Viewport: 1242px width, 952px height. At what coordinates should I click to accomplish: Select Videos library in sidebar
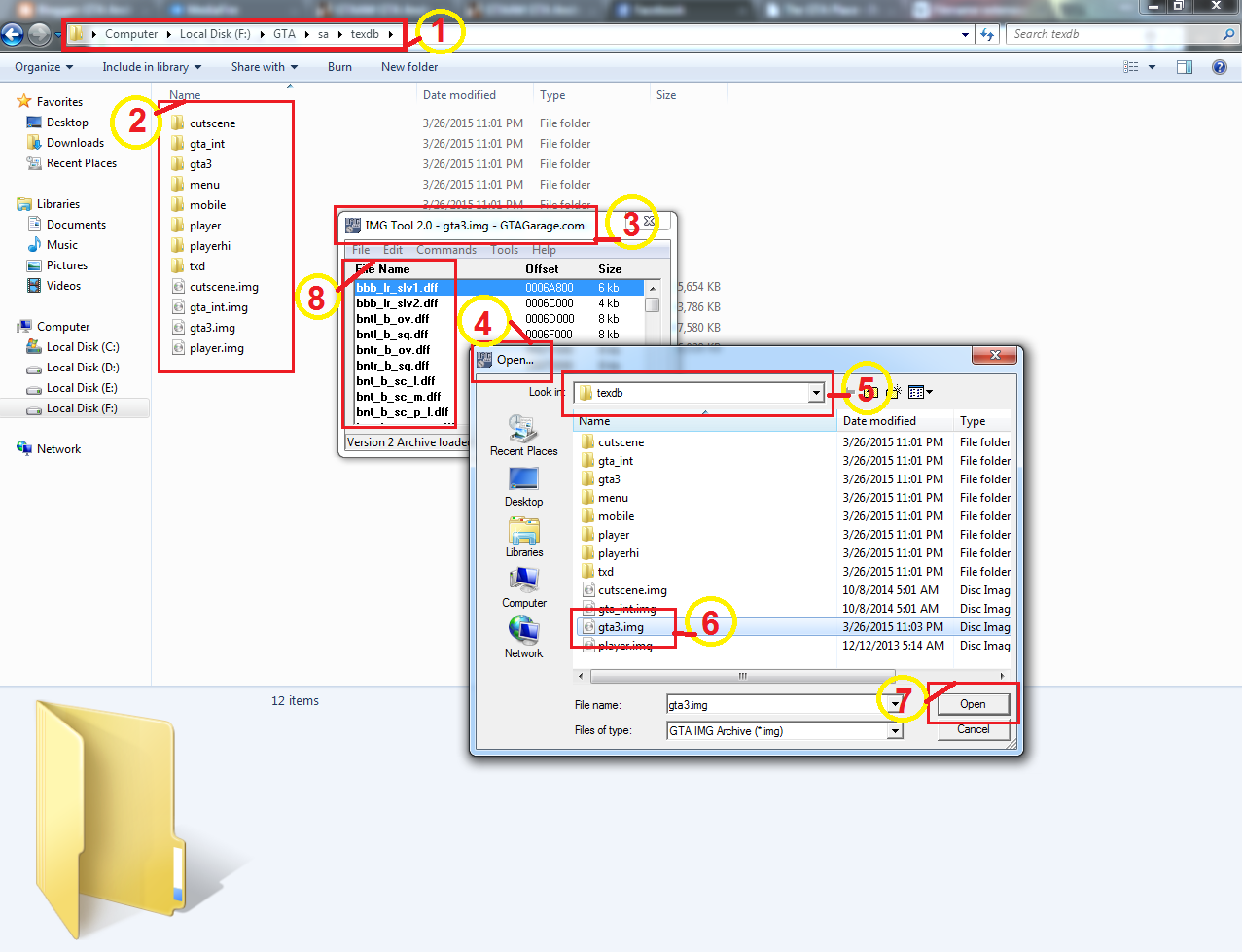pyautogui.click(x=63, y=286)
